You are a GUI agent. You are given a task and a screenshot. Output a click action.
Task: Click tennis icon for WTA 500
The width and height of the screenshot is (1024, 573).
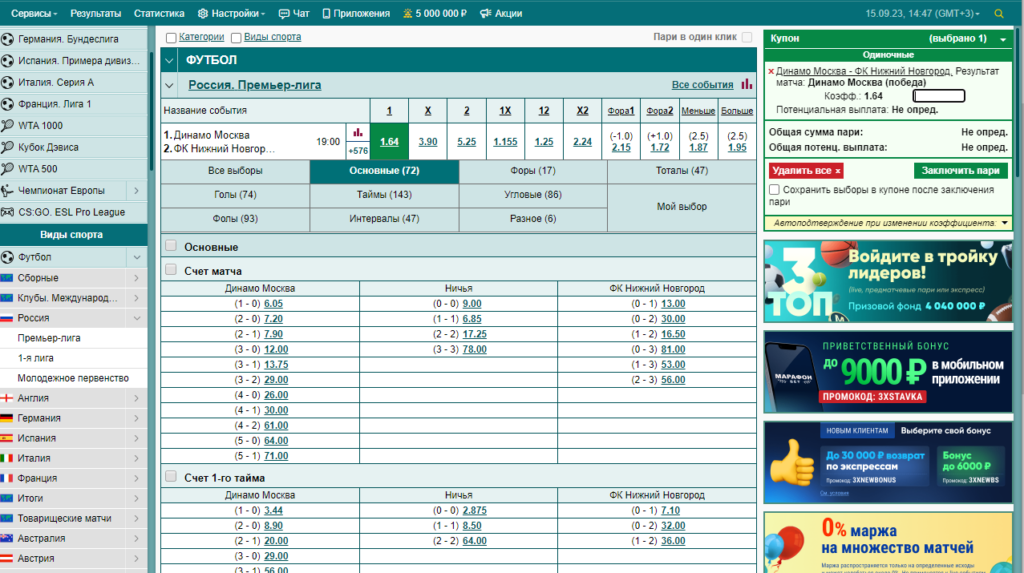tap(7, 169)
